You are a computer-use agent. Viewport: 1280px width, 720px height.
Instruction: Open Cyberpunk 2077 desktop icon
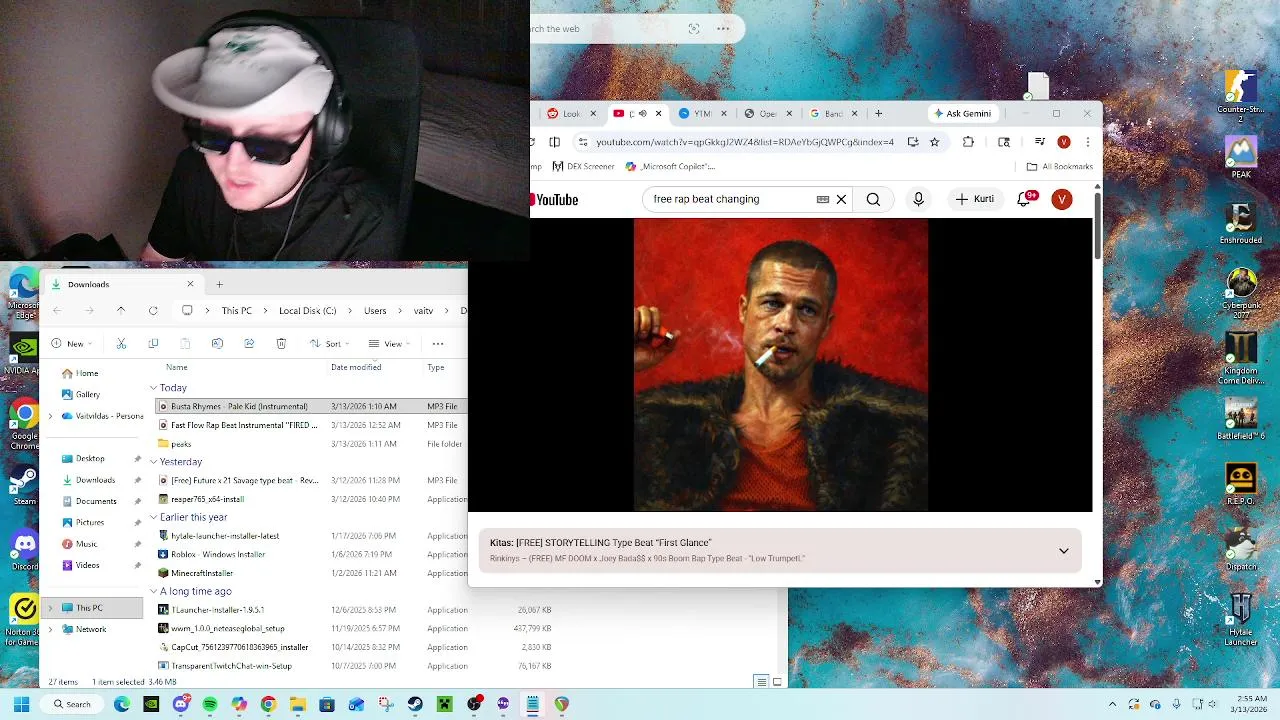pos(1241,295)
